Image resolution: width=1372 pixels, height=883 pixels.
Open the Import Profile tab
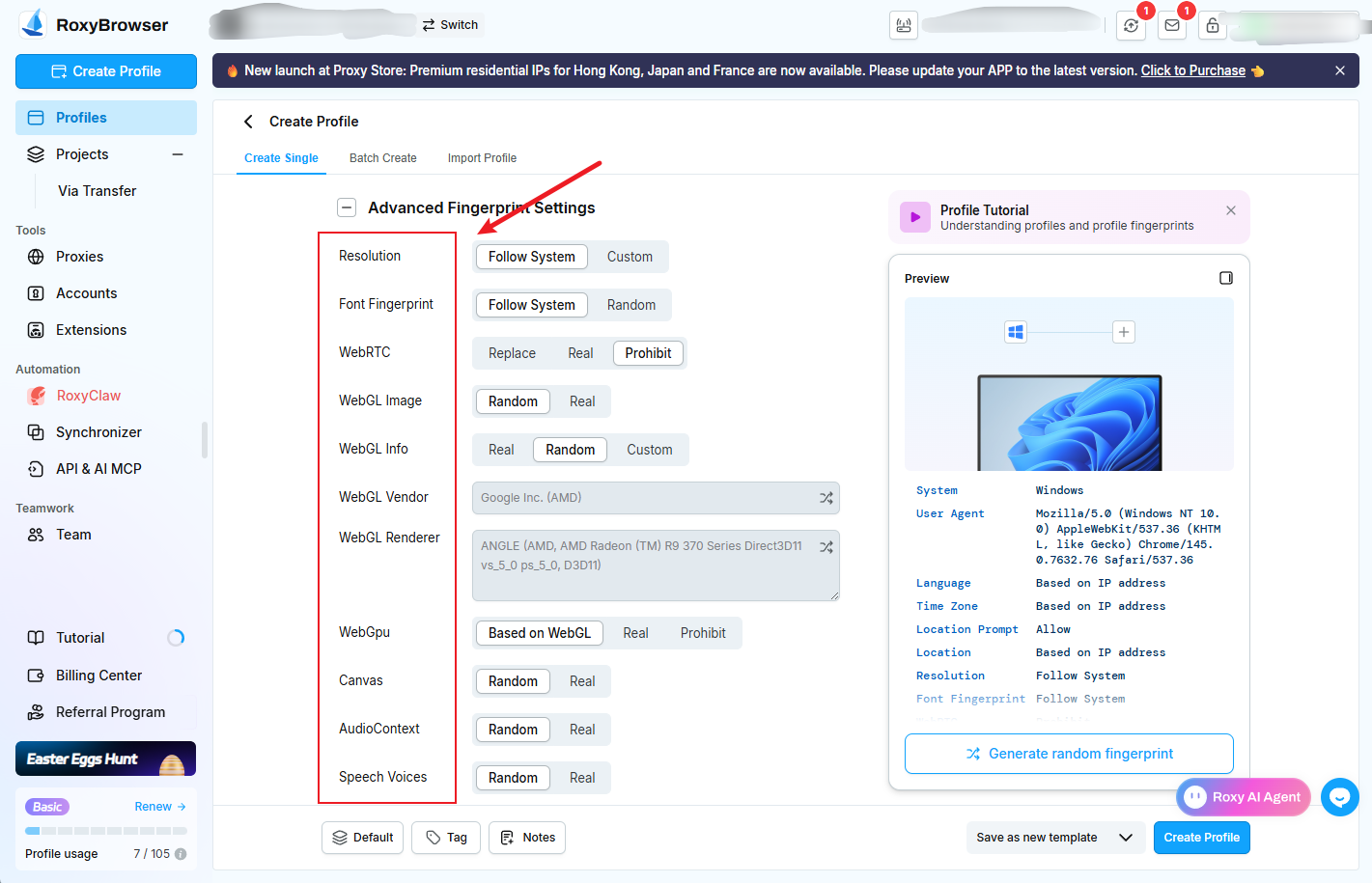click(x=482, y=158)
